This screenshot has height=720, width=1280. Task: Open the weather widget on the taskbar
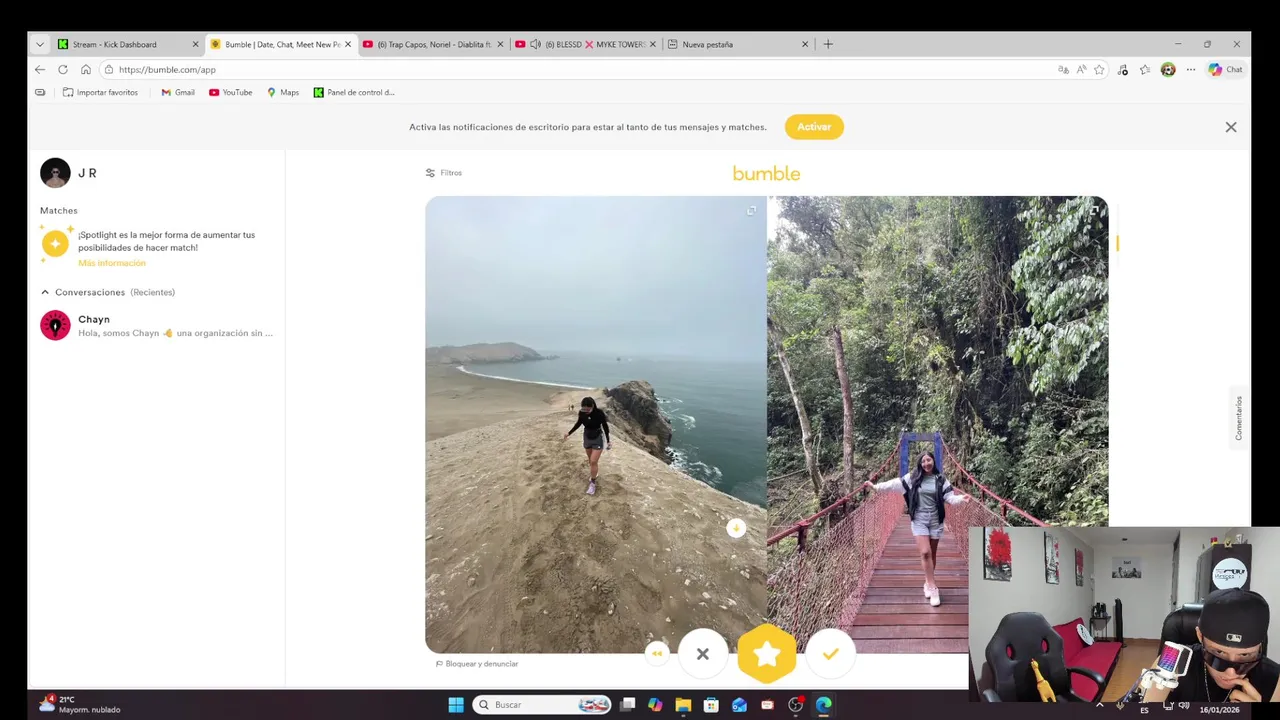pyautogui.click(x=78, y=705)
